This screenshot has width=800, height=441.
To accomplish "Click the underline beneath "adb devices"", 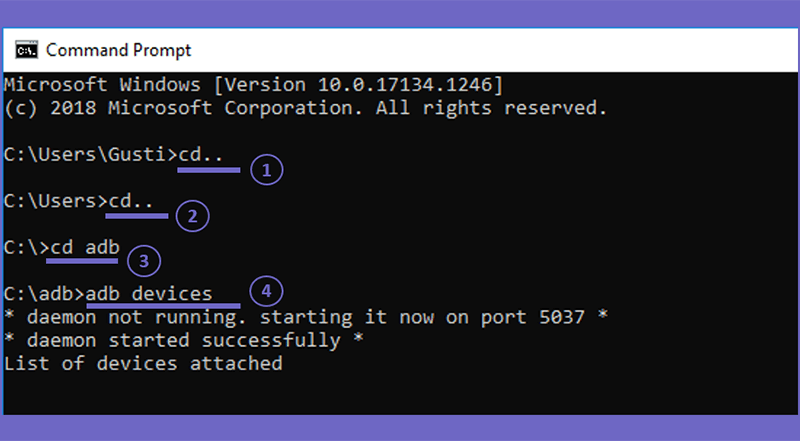I will point(163,306).
